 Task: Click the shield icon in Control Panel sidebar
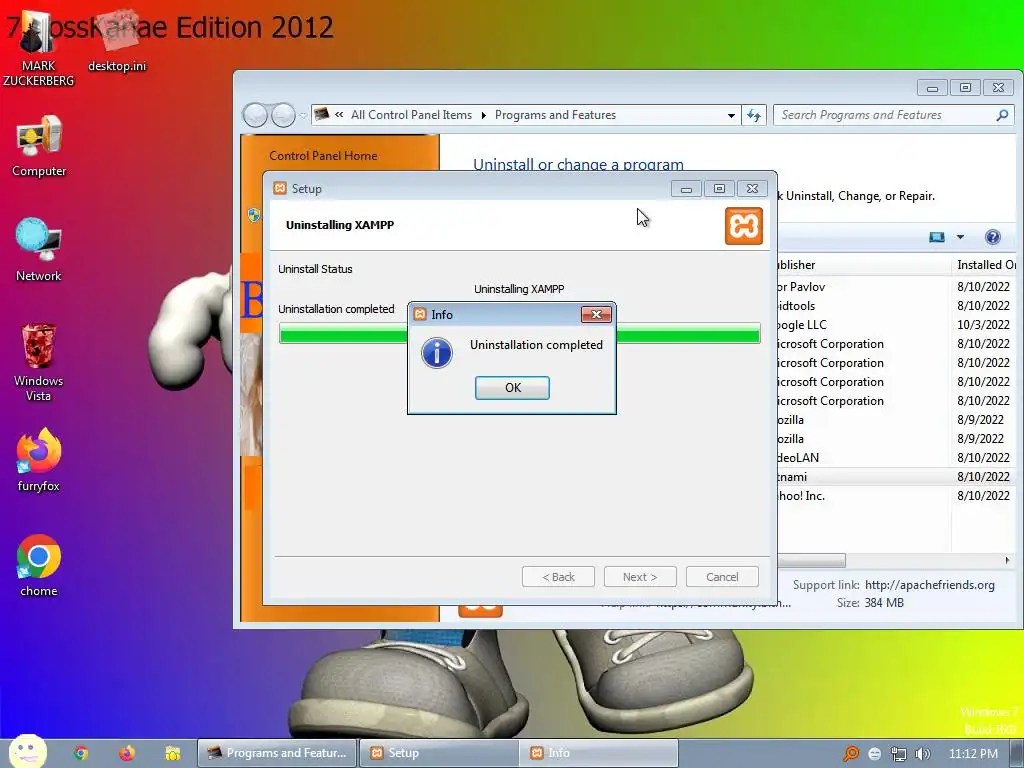254,215
